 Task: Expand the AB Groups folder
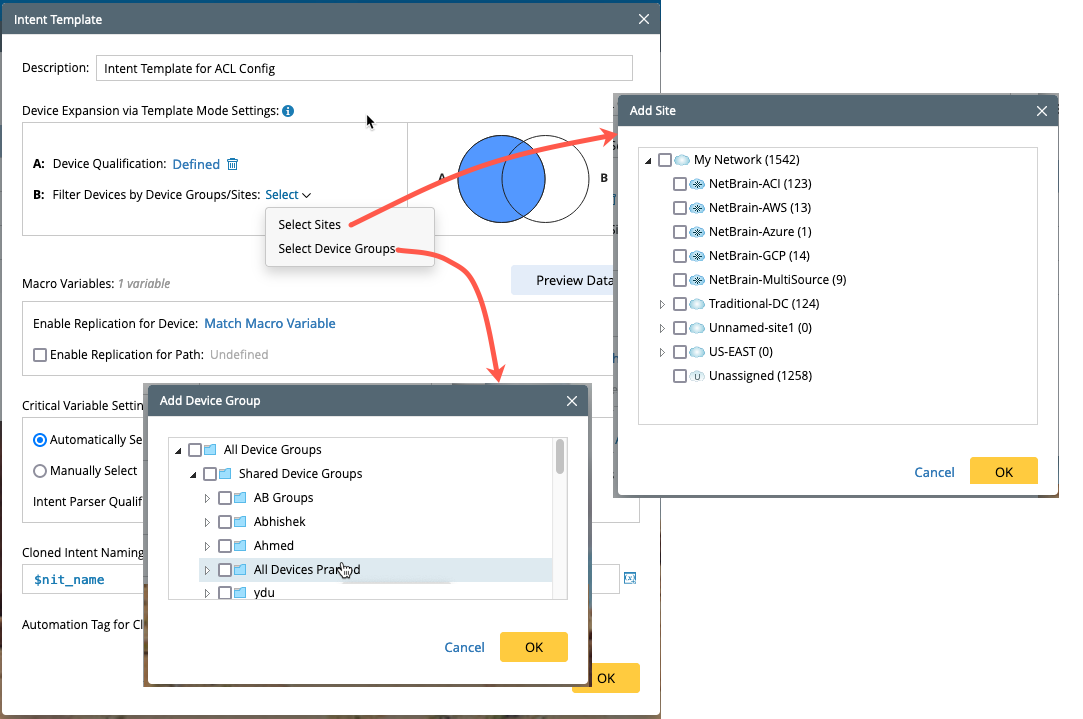207,498
